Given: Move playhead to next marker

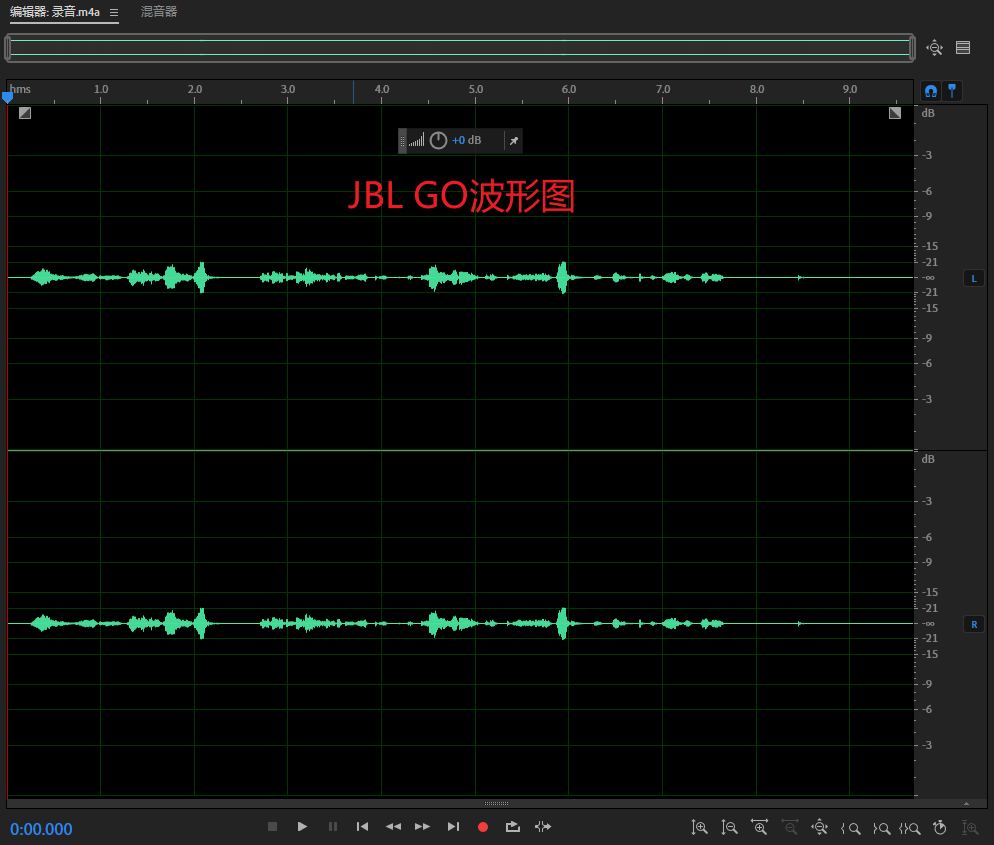Looking at the screenshot, I should click(x=453, y=827).
